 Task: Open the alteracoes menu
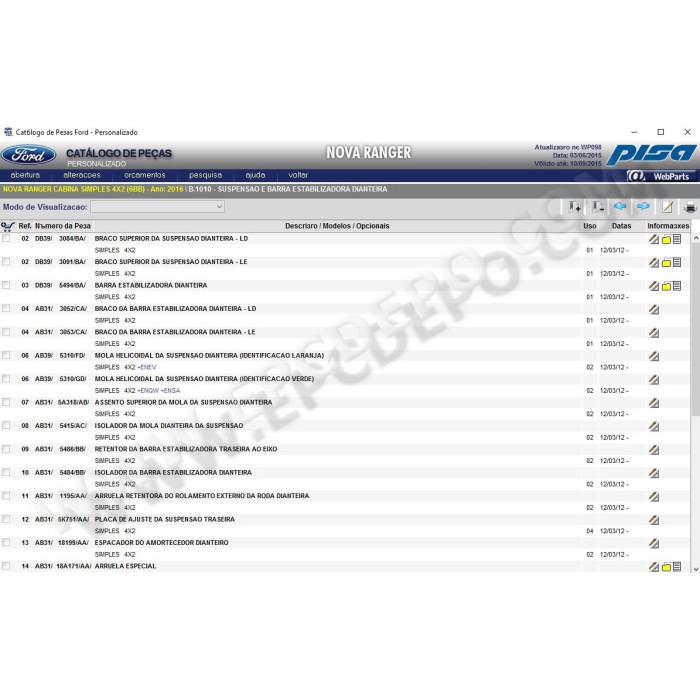[x=82, y=175]
